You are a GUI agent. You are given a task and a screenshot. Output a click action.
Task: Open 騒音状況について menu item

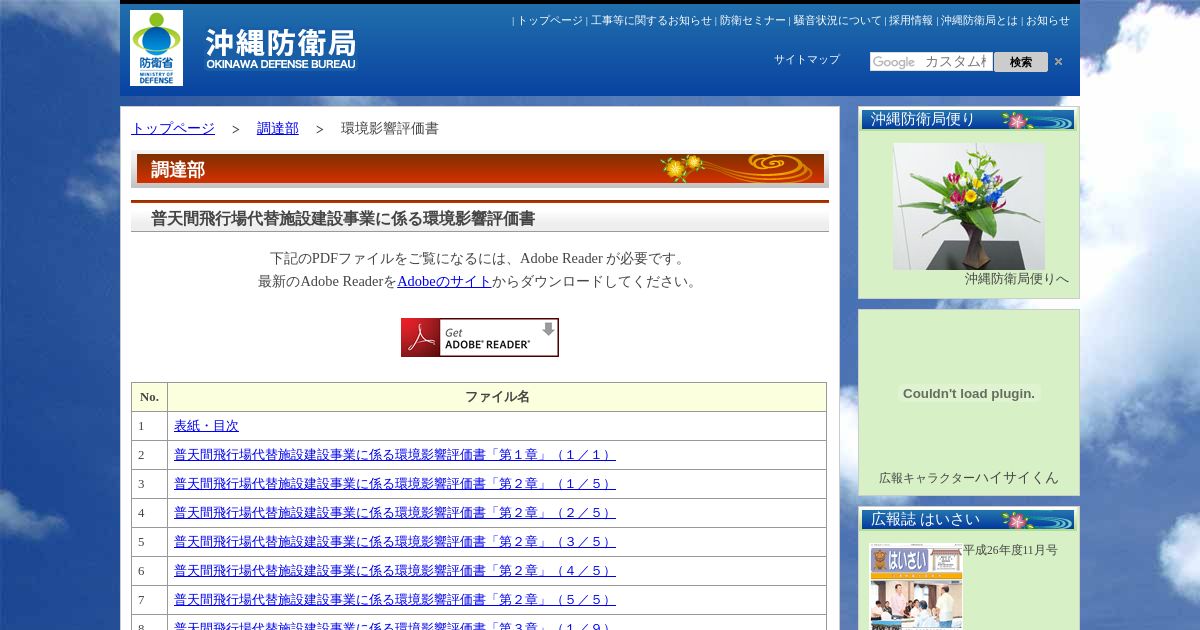(x=837, y=20)
